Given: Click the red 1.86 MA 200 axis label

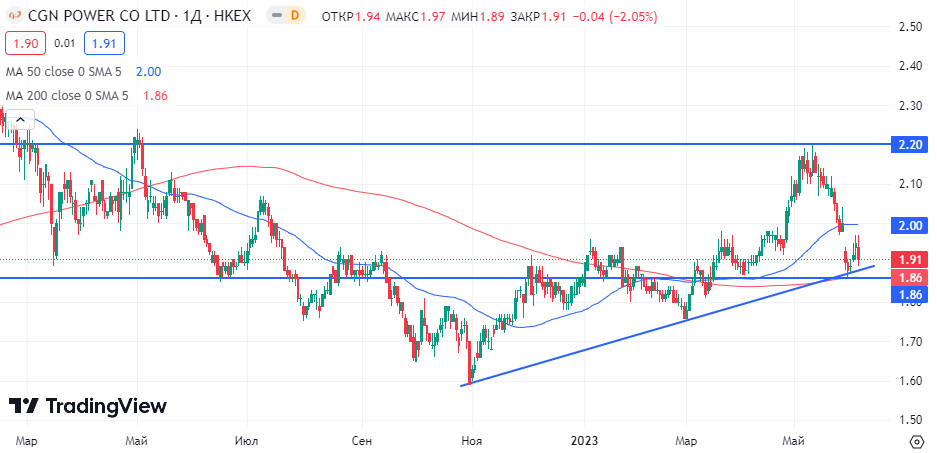Looking at the screenshot, I should (x=909, y=277).
